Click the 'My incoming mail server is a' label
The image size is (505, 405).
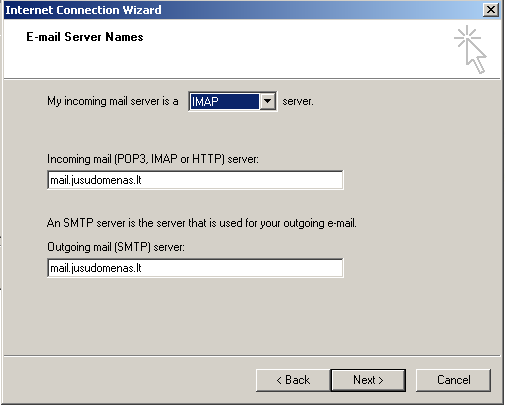(x=113, y=101)
